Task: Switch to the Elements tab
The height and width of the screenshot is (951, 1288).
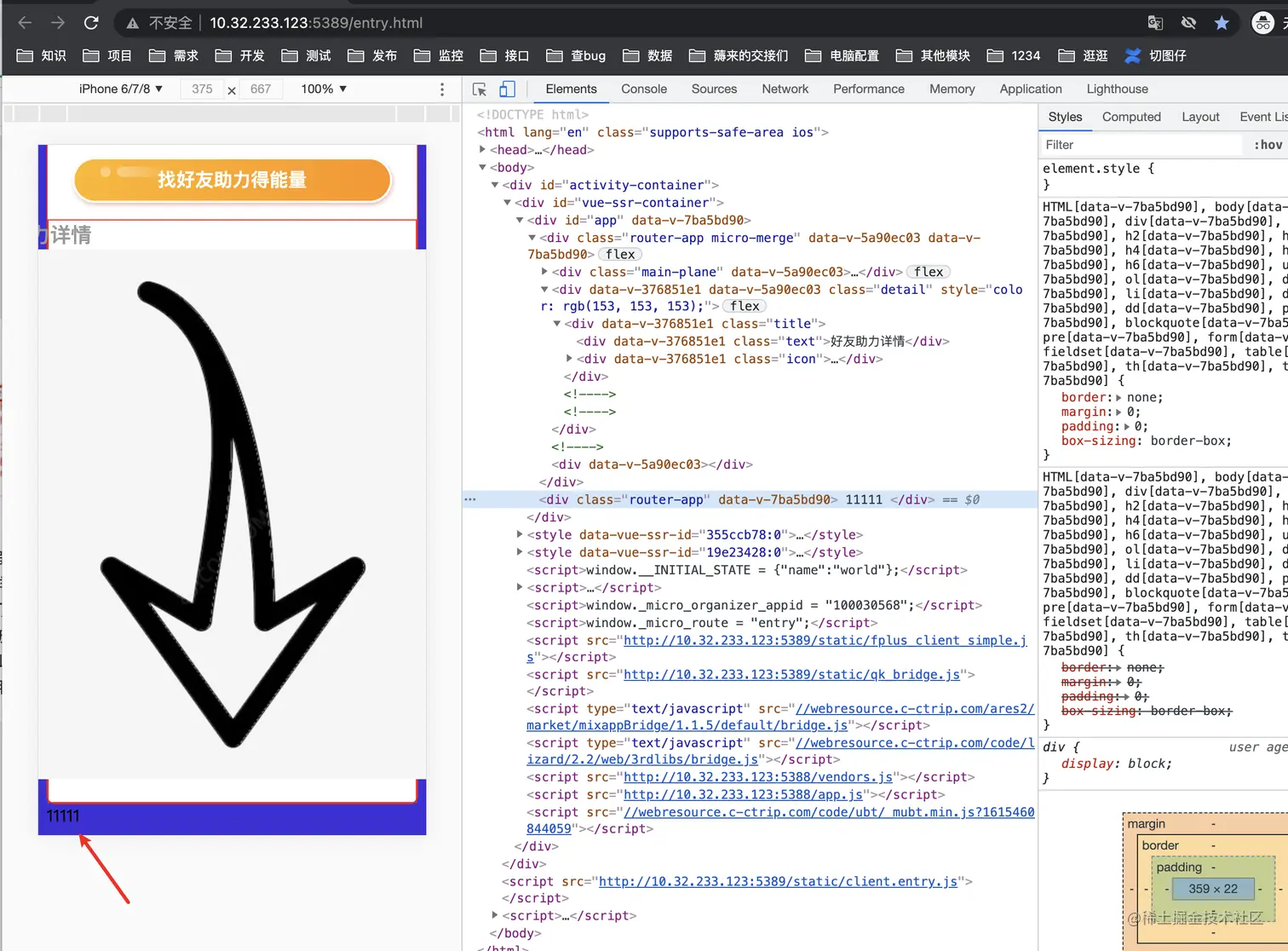Action: tap(571, 89)
